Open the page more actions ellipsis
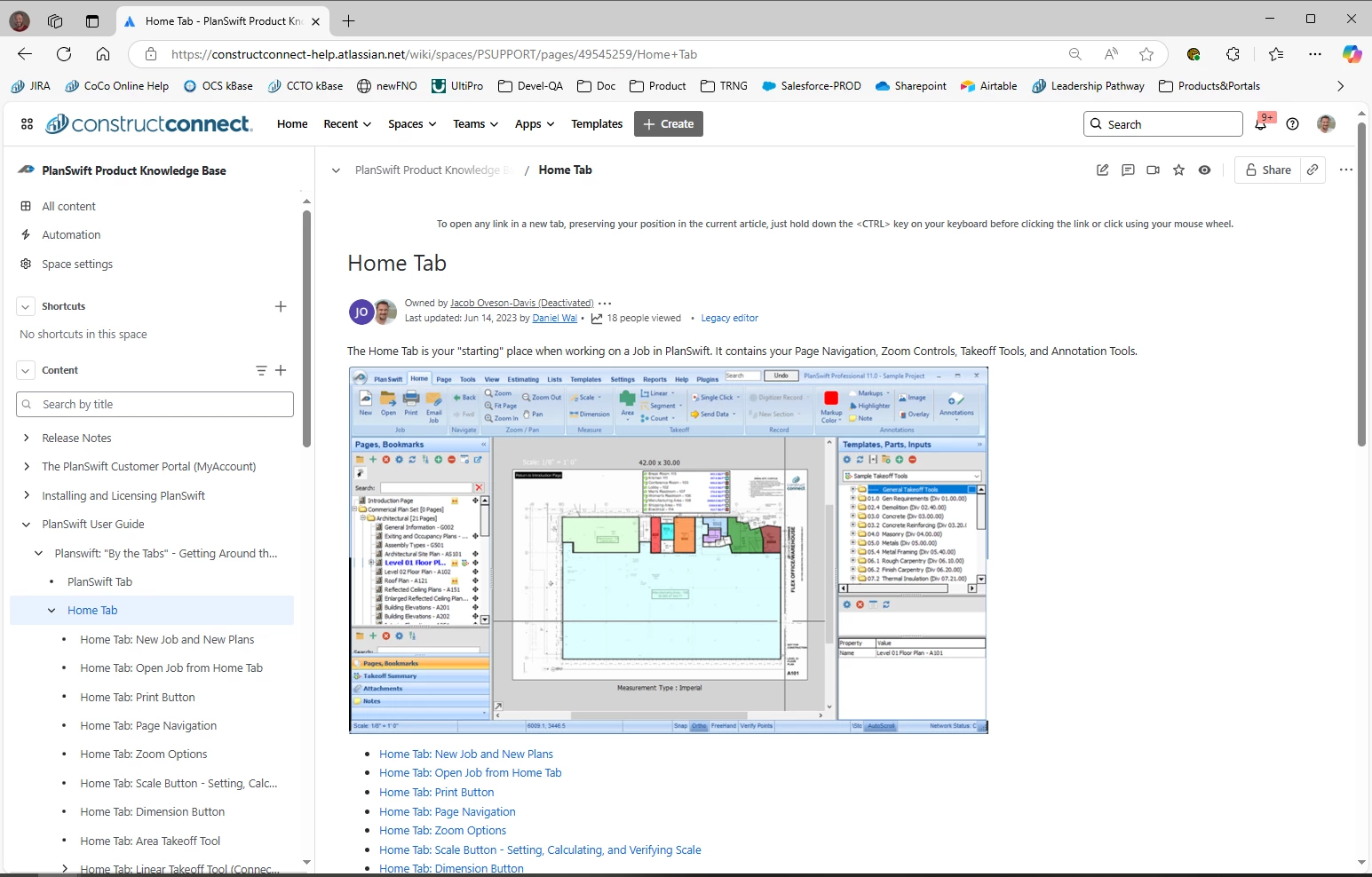Screen dimensions: 1372x877 [1346, 170]
